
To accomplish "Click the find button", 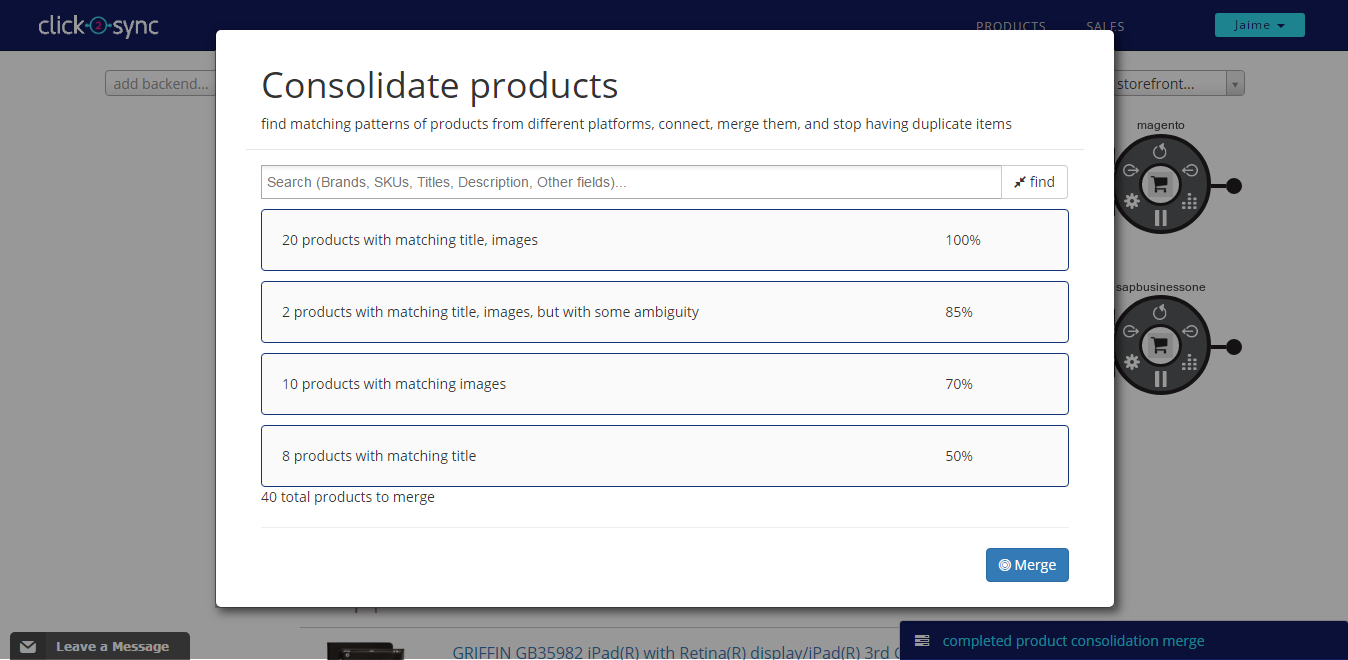I will pos(1034,182).
